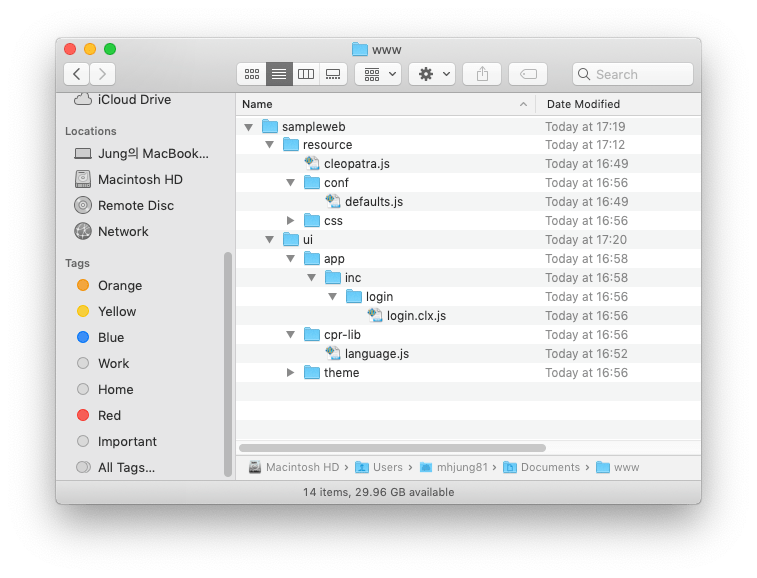This screenshot has width=757, height=578.
Task: Switch to gallery view mode
Action: [x=333, y=74]
